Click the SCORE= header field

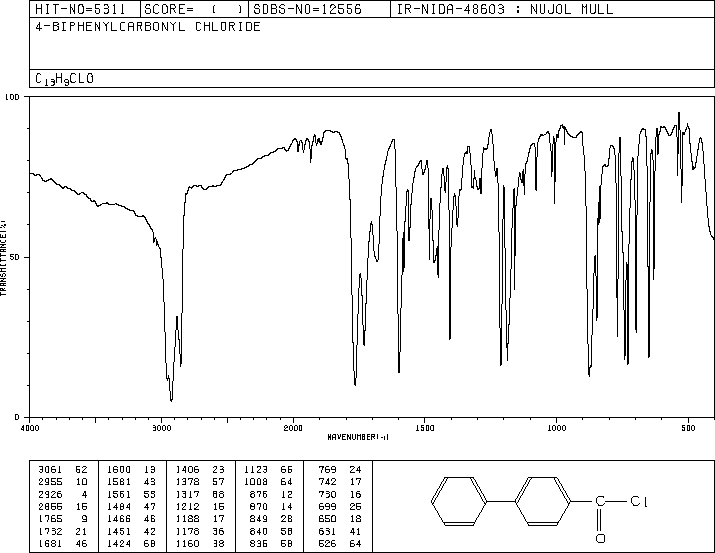(194, 9)
